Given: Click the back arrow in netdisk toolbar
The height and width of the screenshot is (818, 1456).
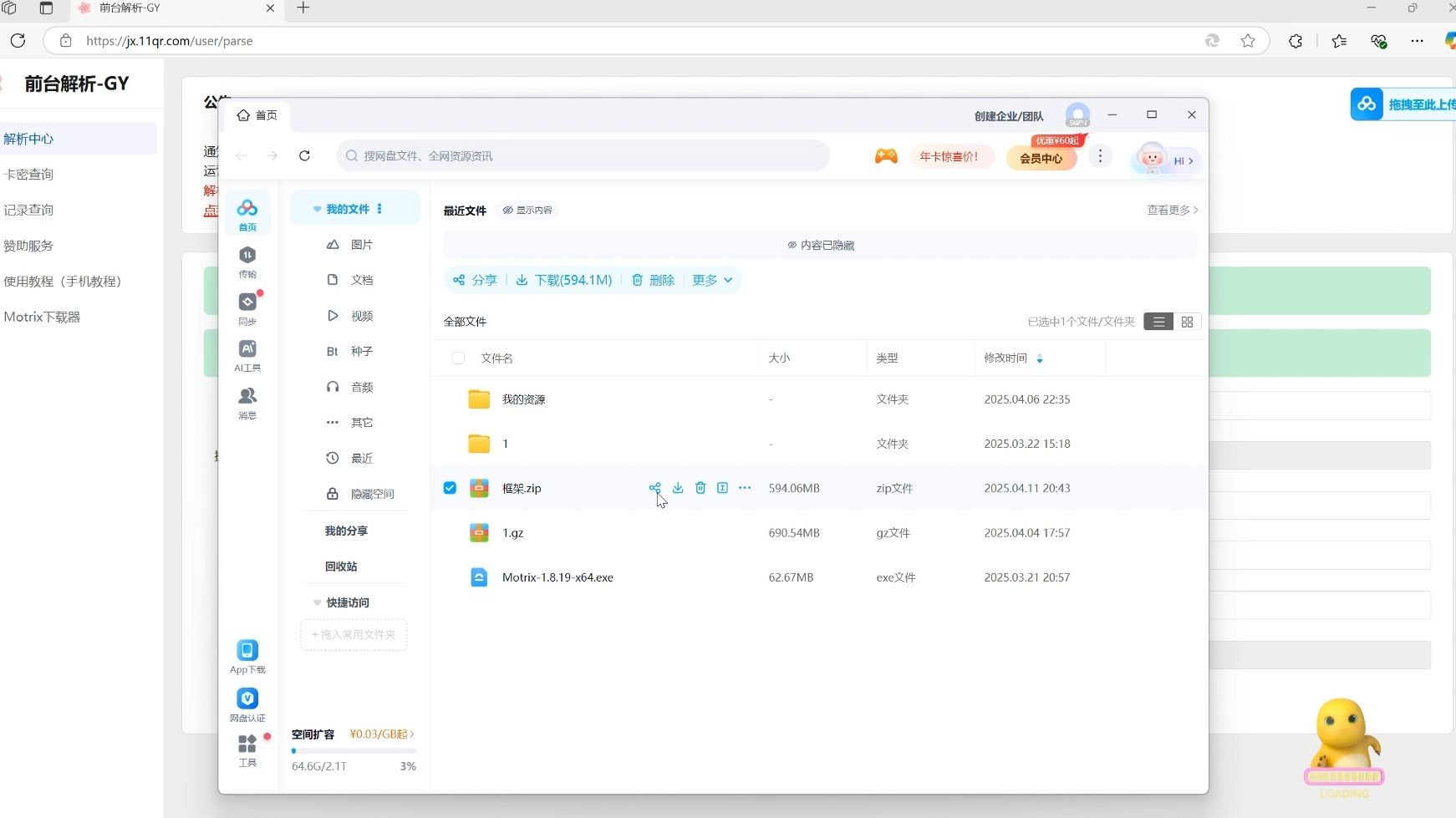Looking at the screenshot, I should point(242,155).
